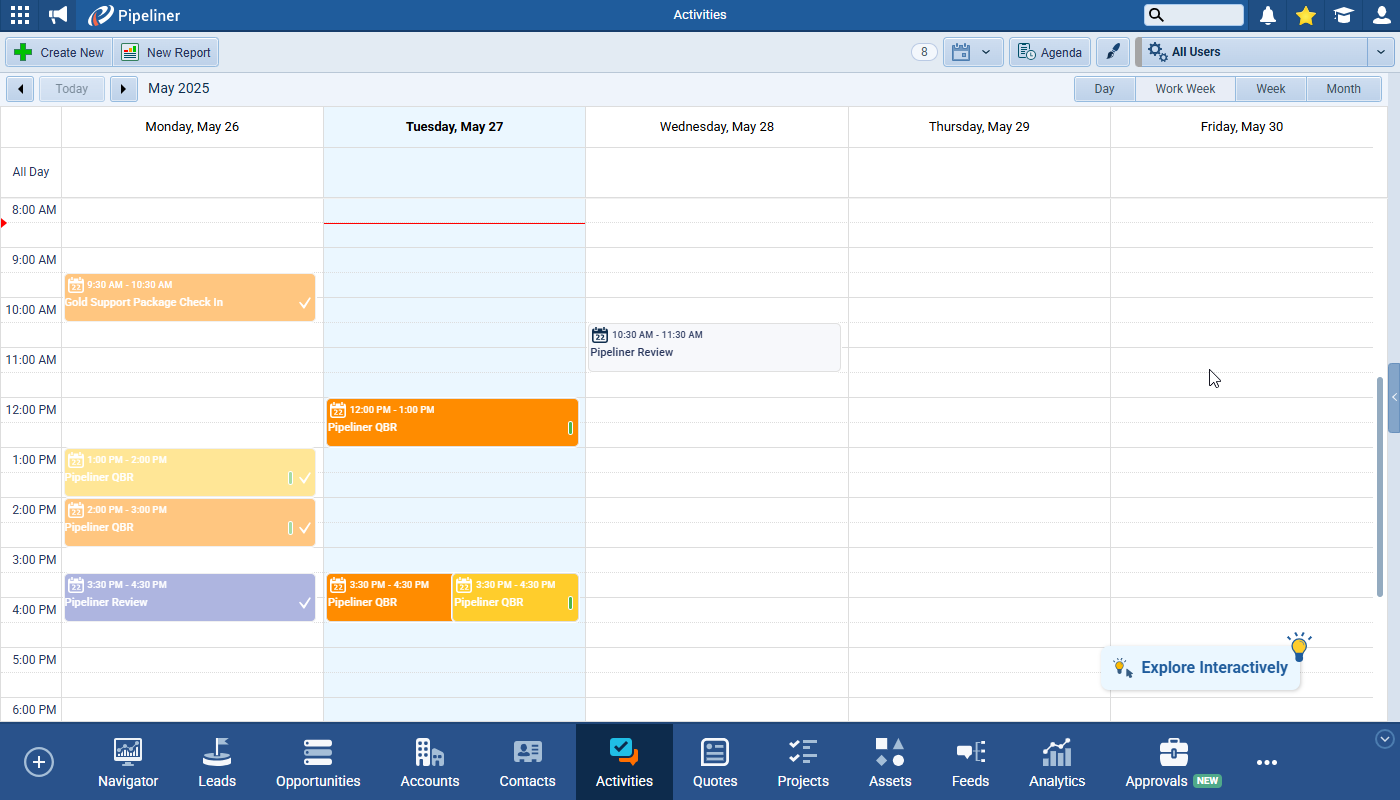Open Opportunities in the bottom navigation
Image resolution: width=1400 pixels, height=800 pixels.
tap(318, 763)
